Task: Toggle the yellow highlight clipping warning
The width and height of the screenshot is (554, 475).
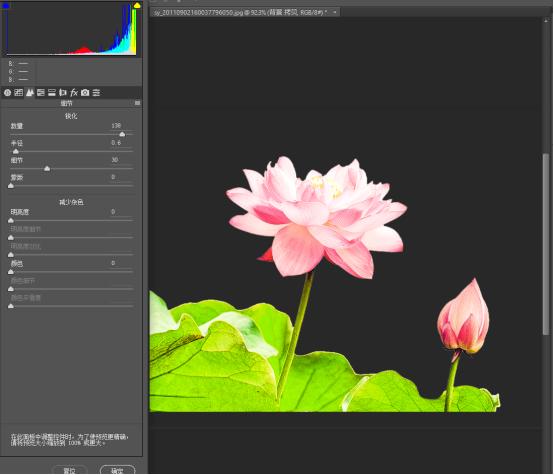Action: point(137,6)
